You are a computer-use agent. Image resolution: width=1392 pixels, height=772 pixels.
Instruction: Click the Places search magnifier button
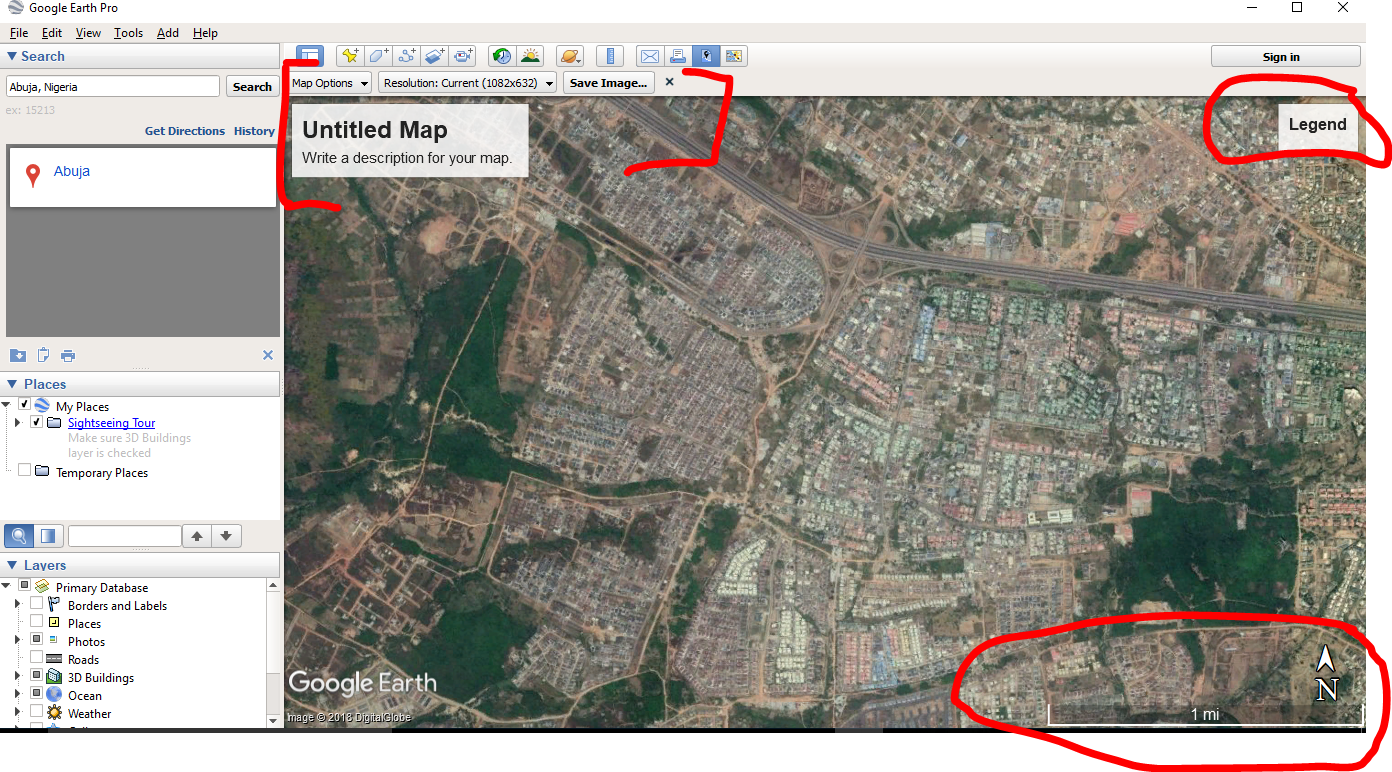coord(18,536)
